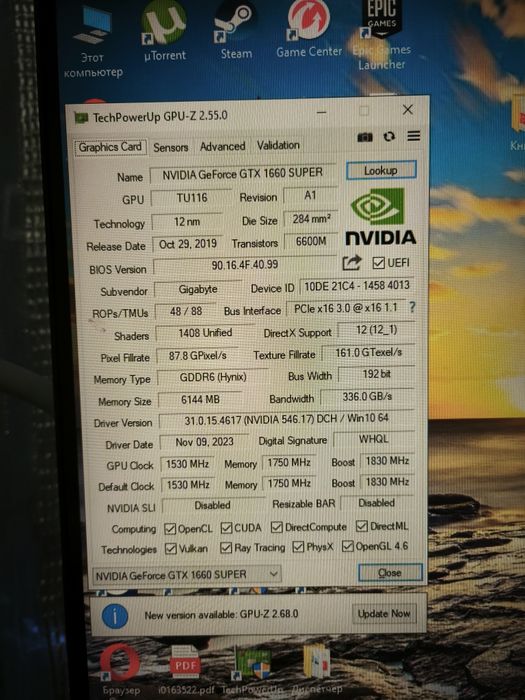Click the Die Size value 284 mm²
Image resolution: width=525 pixels, height=700 pixels.
311,219
